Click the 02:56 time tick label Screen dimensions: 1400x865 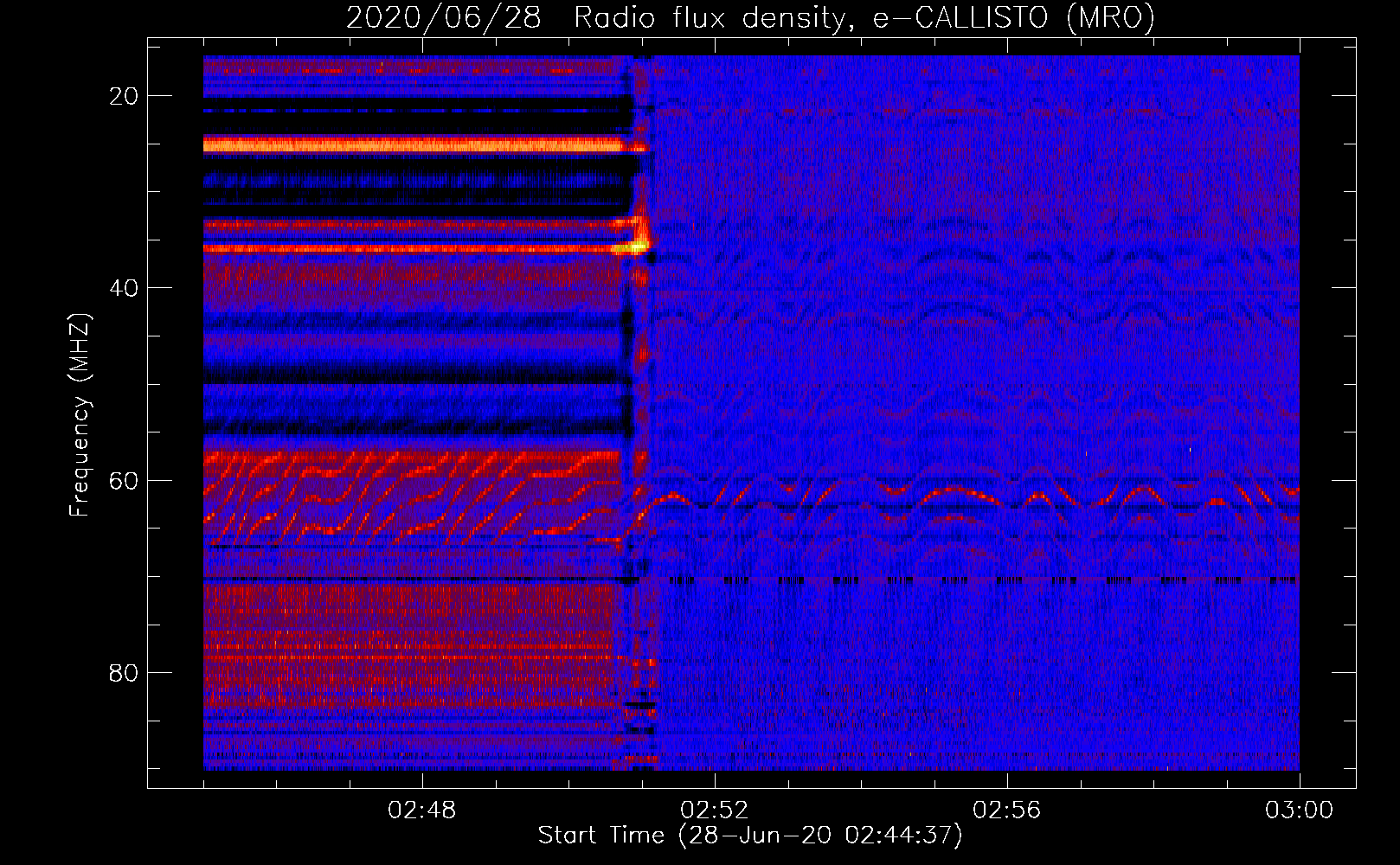[x=1007, y=811]
